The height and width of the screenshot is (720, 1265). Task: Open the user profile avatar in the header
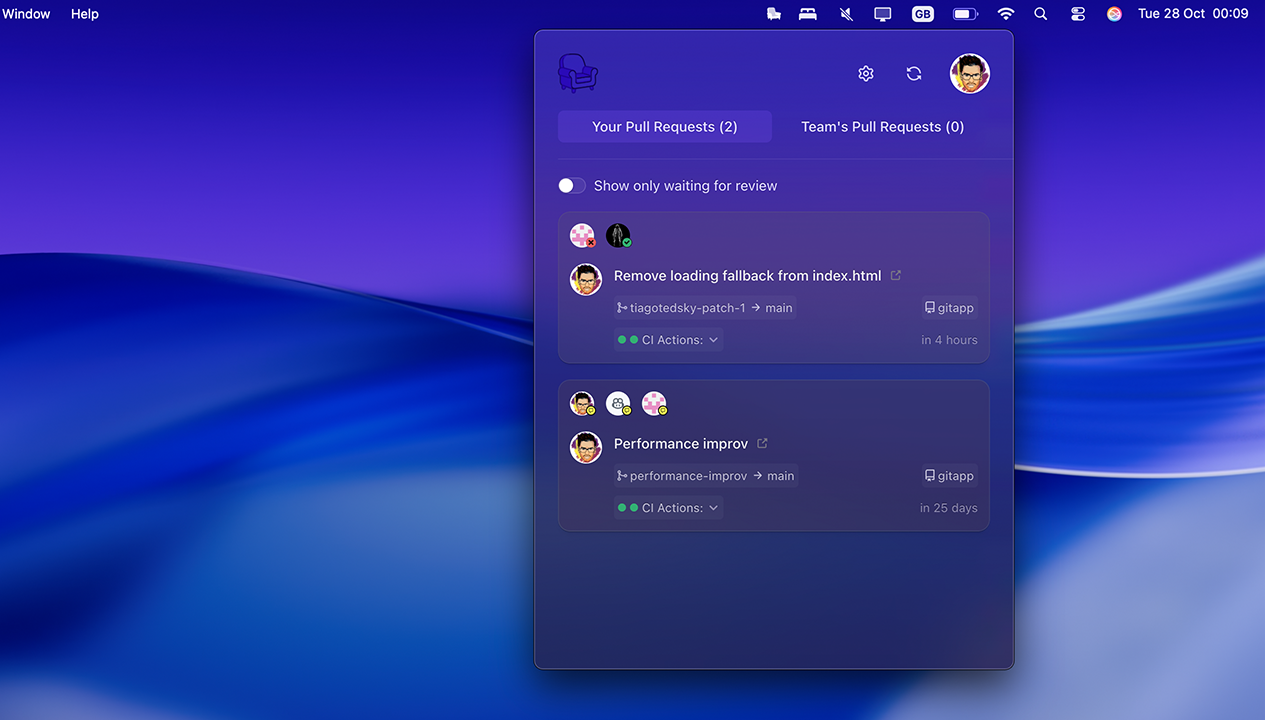[970, 74]
